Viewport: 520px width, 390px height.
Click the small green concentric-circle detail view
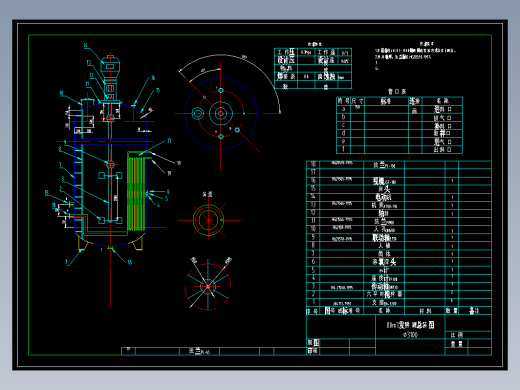click(x=209, y=220)
